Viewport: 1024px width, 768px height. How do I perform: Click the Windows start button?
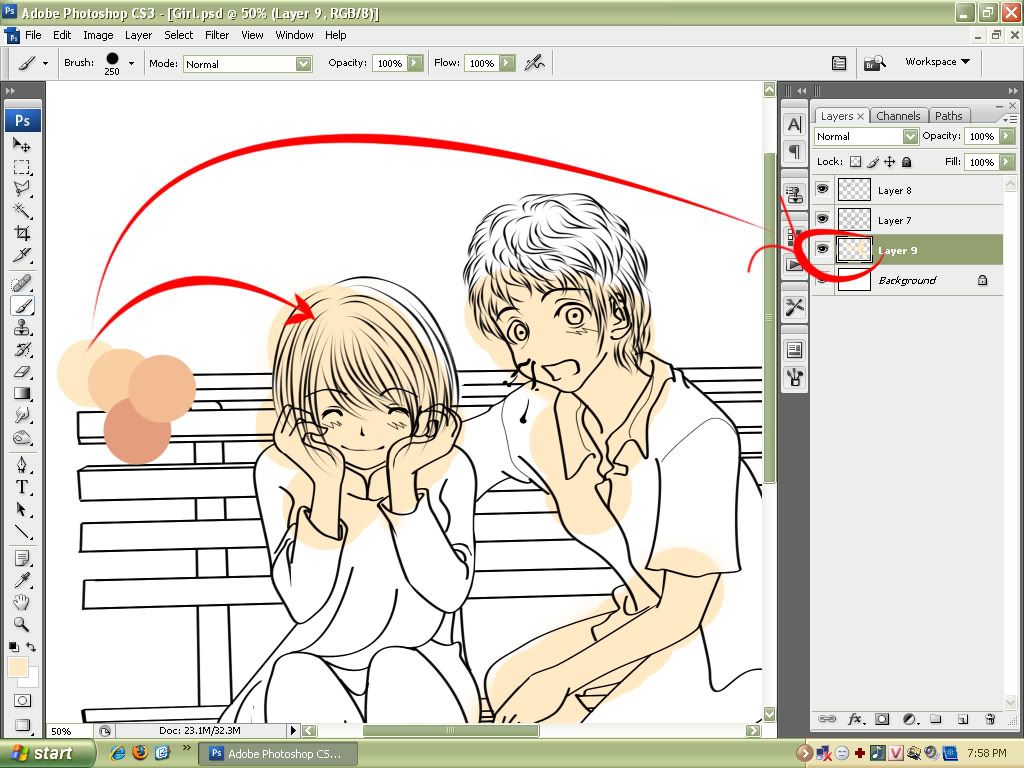pos(41,753)
